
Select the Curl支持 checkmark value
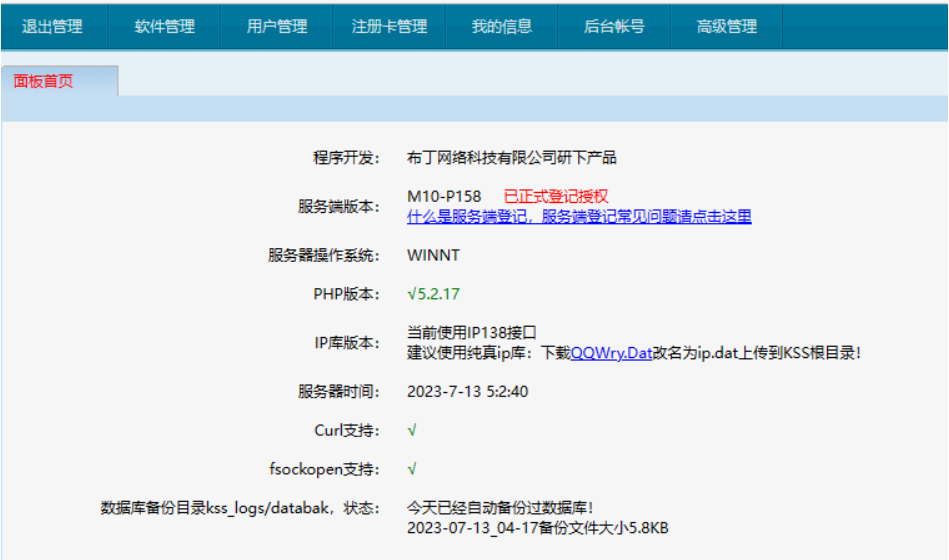click(412, 430)
